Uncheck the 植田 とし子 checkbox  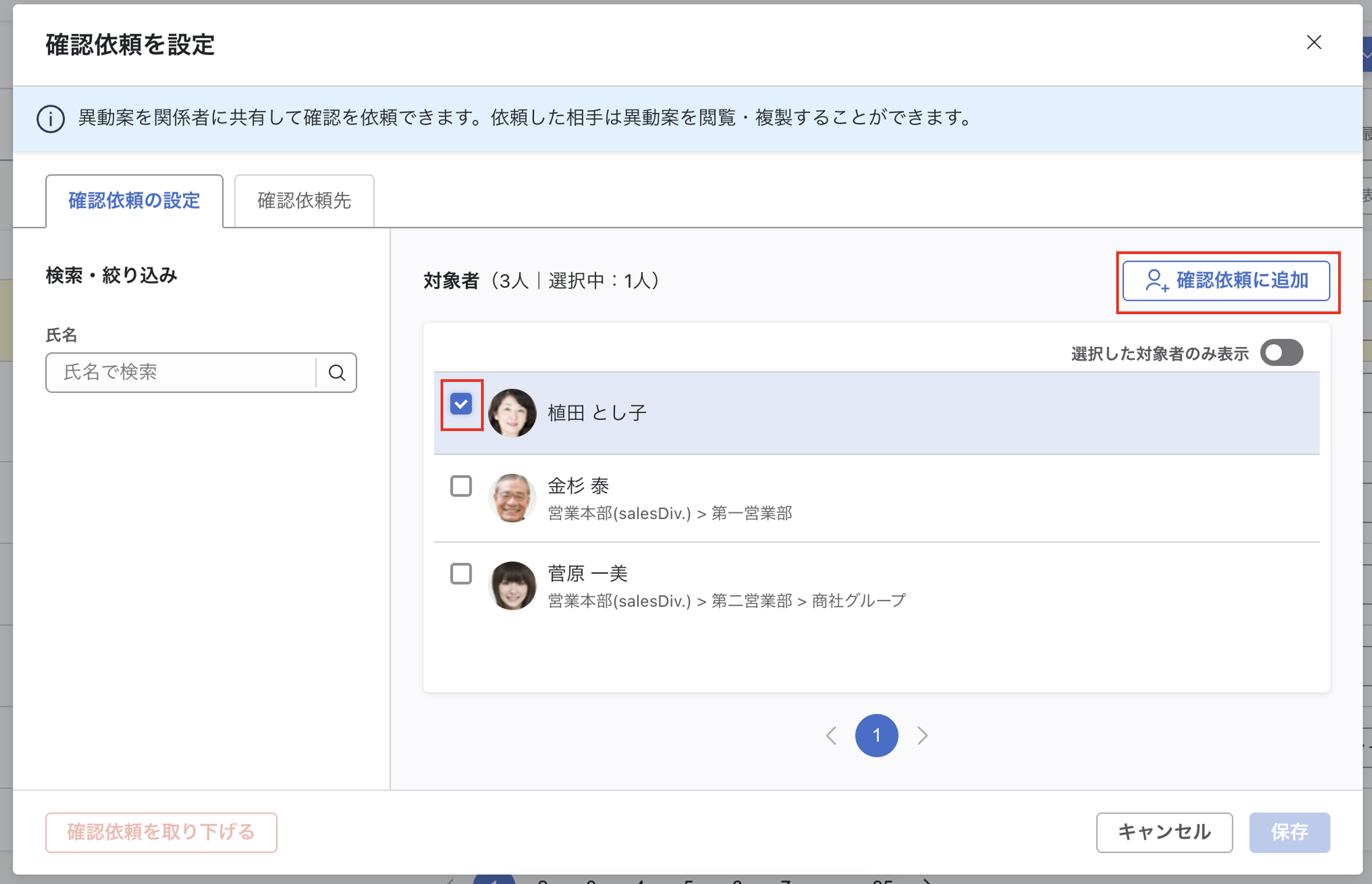[x=461, y=404]
